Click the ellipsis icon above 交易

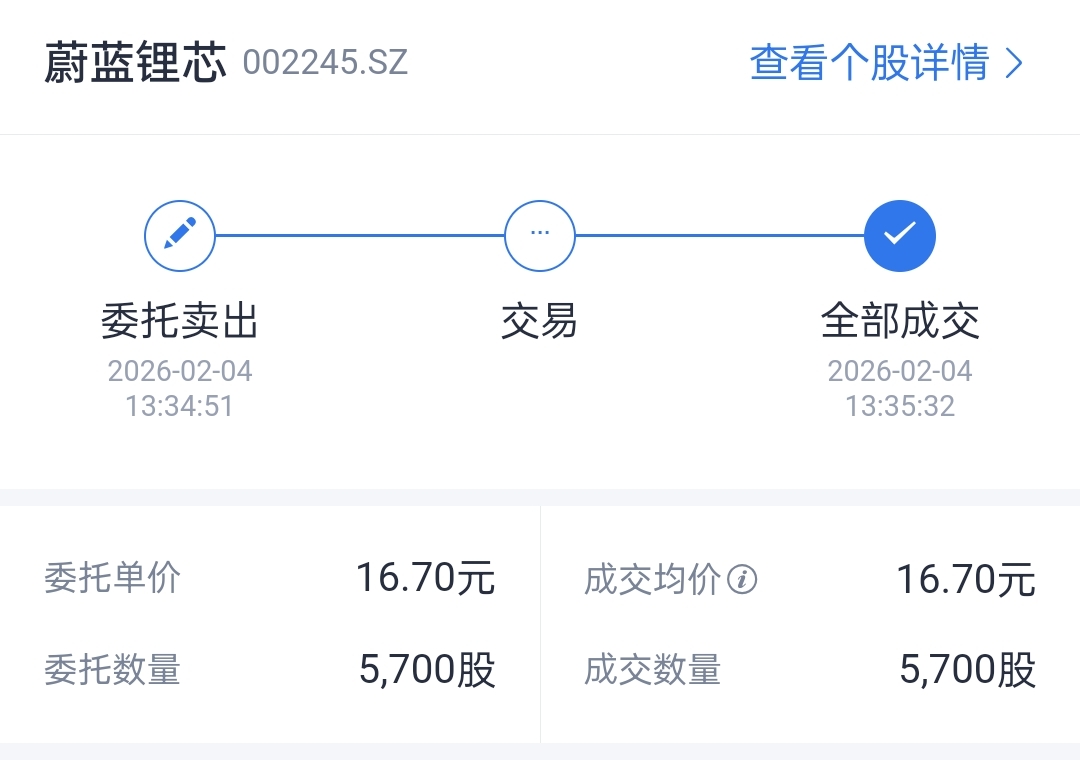coord(540,236)
